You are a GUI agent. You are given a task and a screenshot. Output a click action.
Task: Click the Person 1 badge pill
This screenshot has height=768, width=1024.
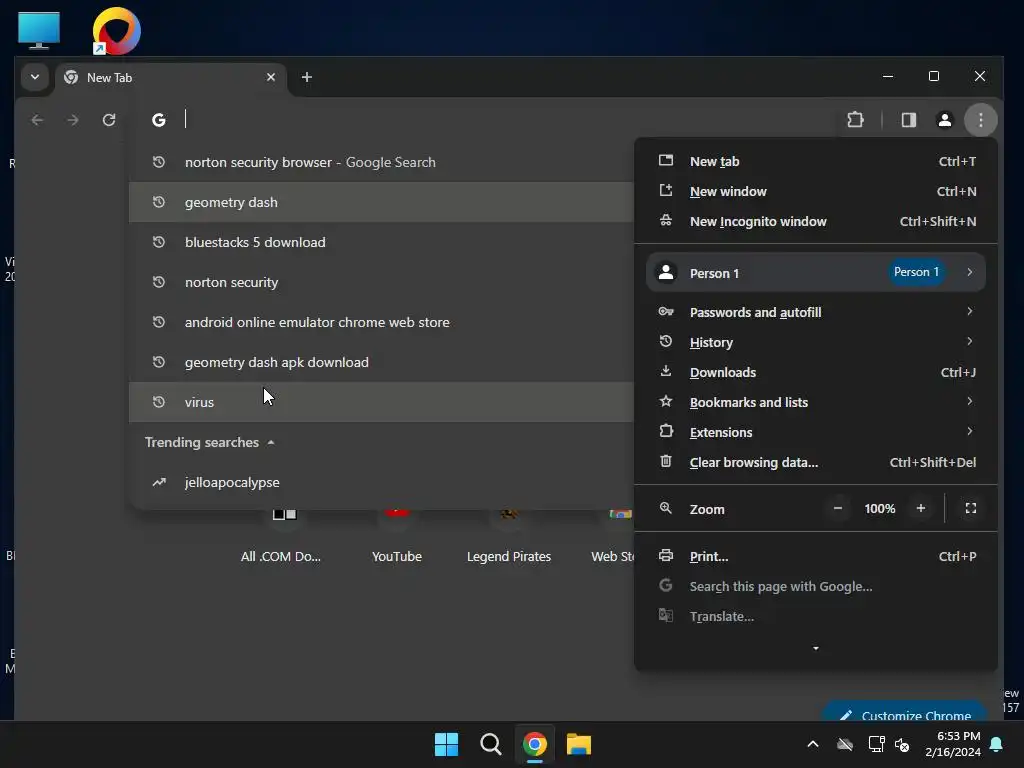point(916,272)
